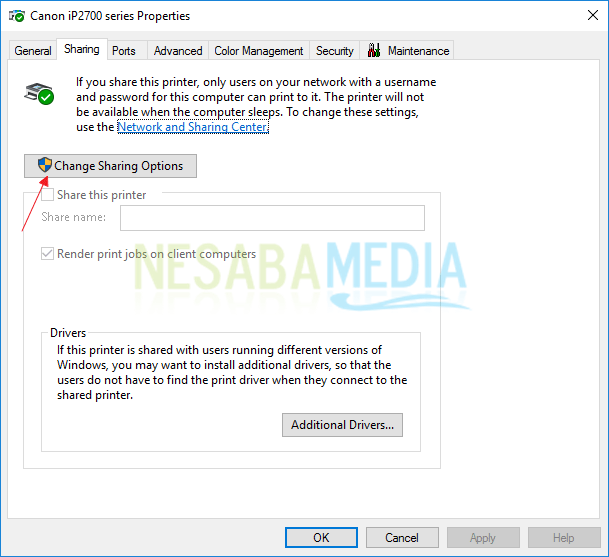The image size is (609, 557).
Task: Go to the Advanced tab
Action: [178, 50]
